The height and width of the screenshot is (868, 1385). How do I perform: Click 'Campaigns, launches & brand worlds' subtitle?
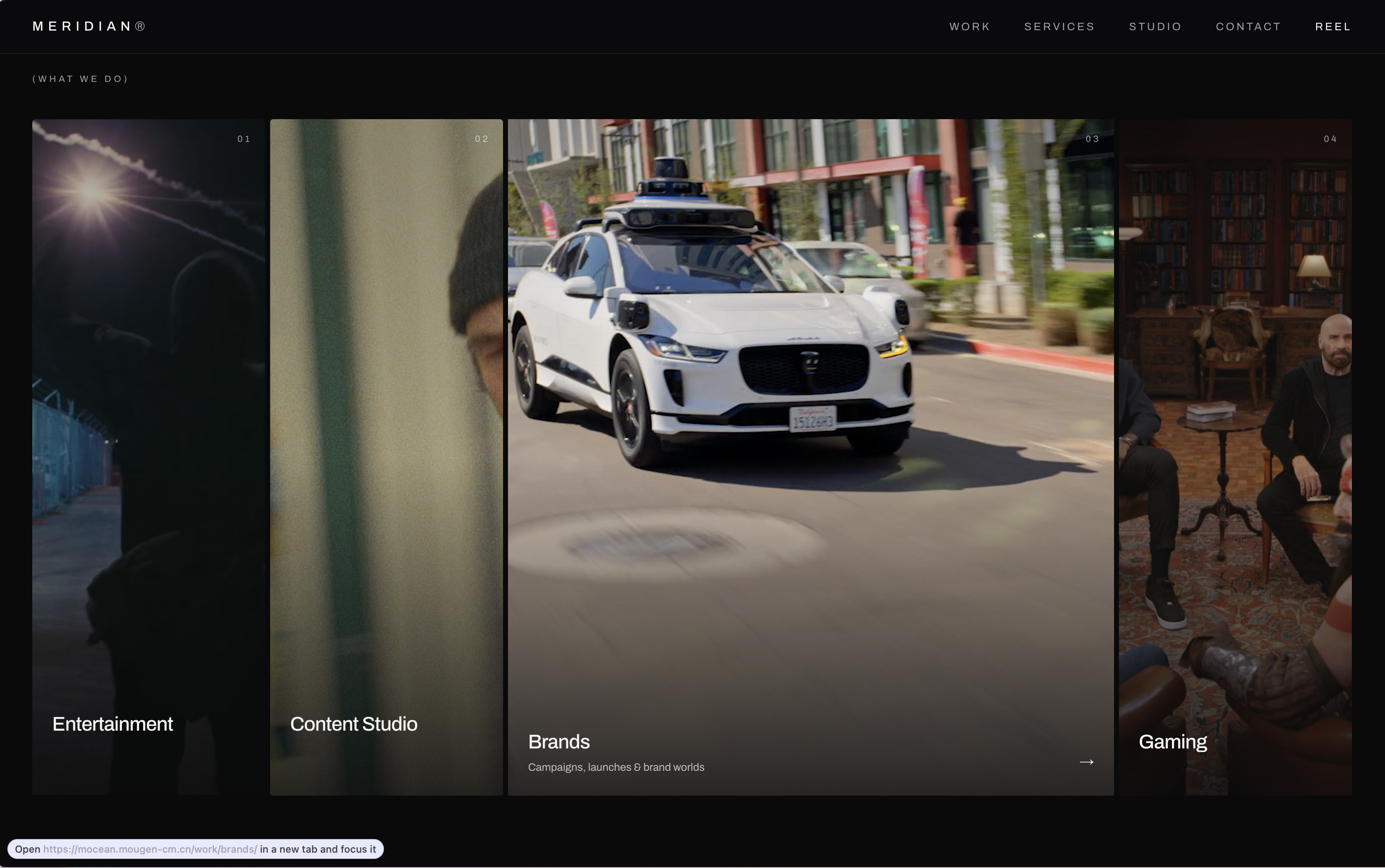[616, 767]
